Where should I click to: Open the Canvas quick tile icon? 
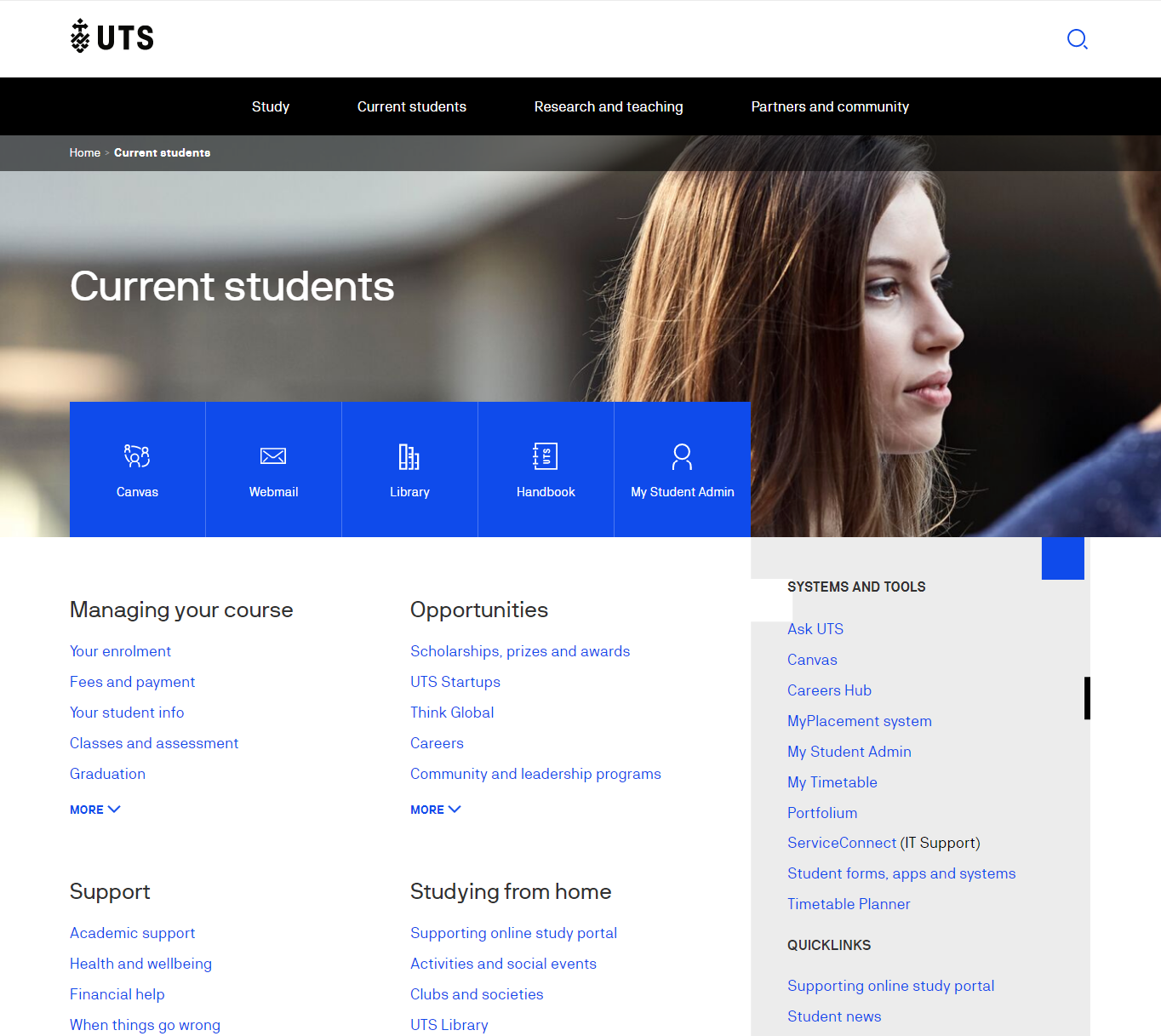(x=137, y=469)
